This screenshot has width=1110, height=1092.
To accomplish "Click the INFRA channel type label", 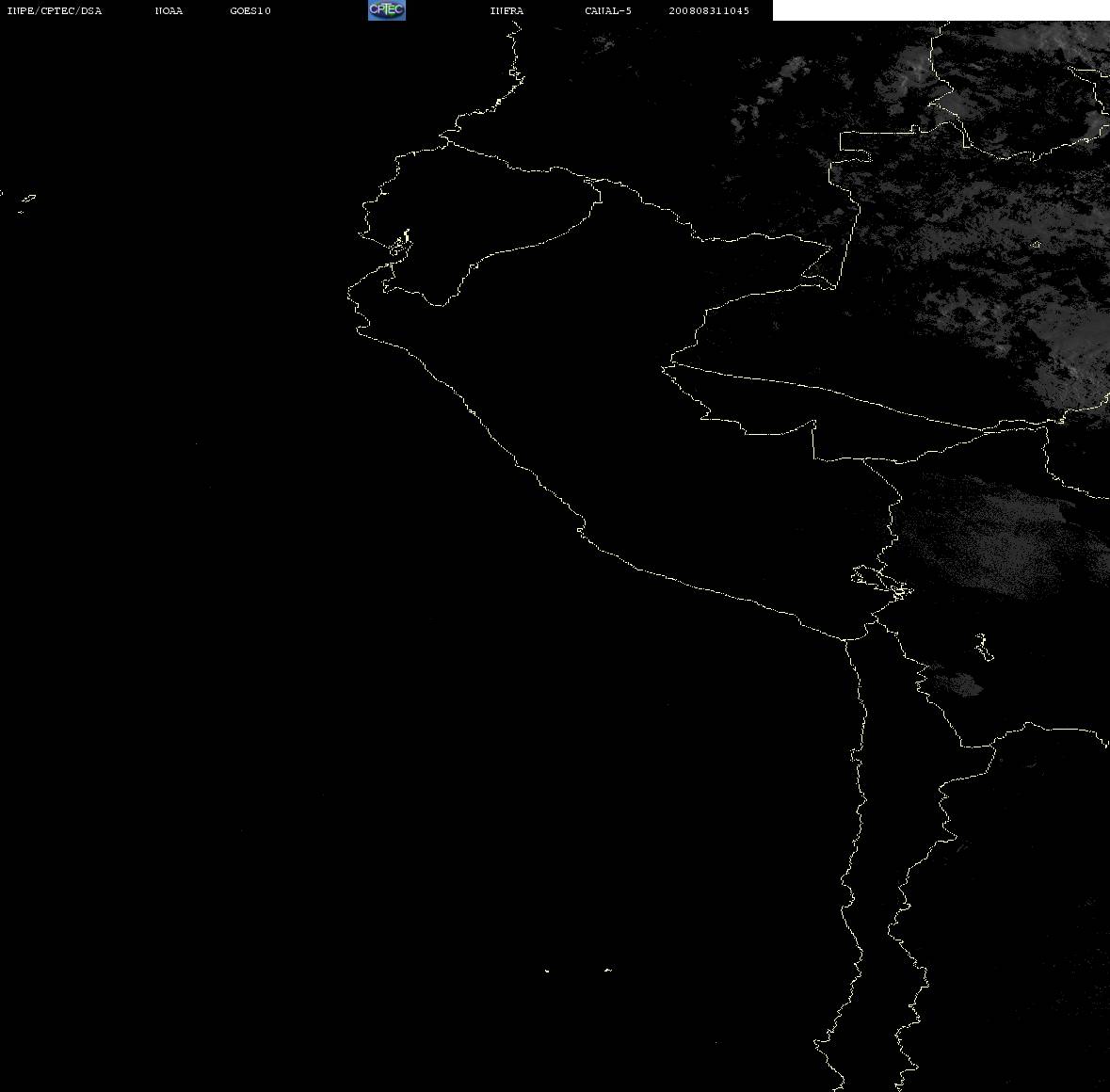I will tap(507, 10).
